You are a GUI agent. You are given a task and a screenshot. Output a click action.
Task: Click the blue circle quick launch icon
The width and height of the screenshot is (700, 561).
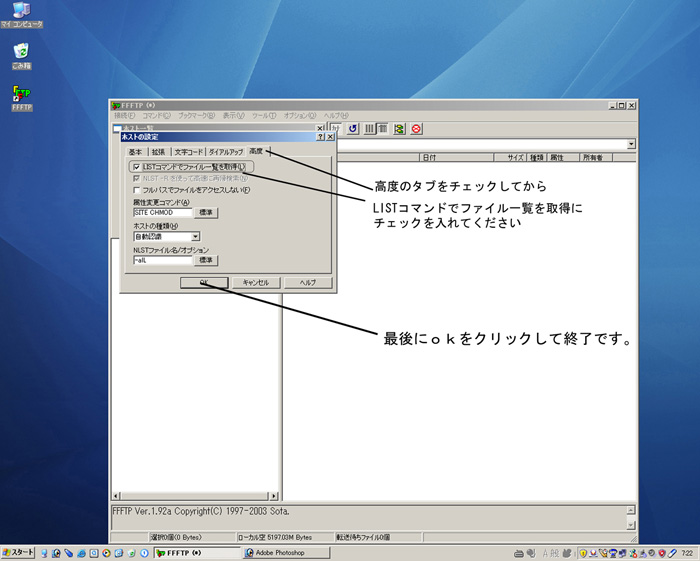click(x=144, y=553)
